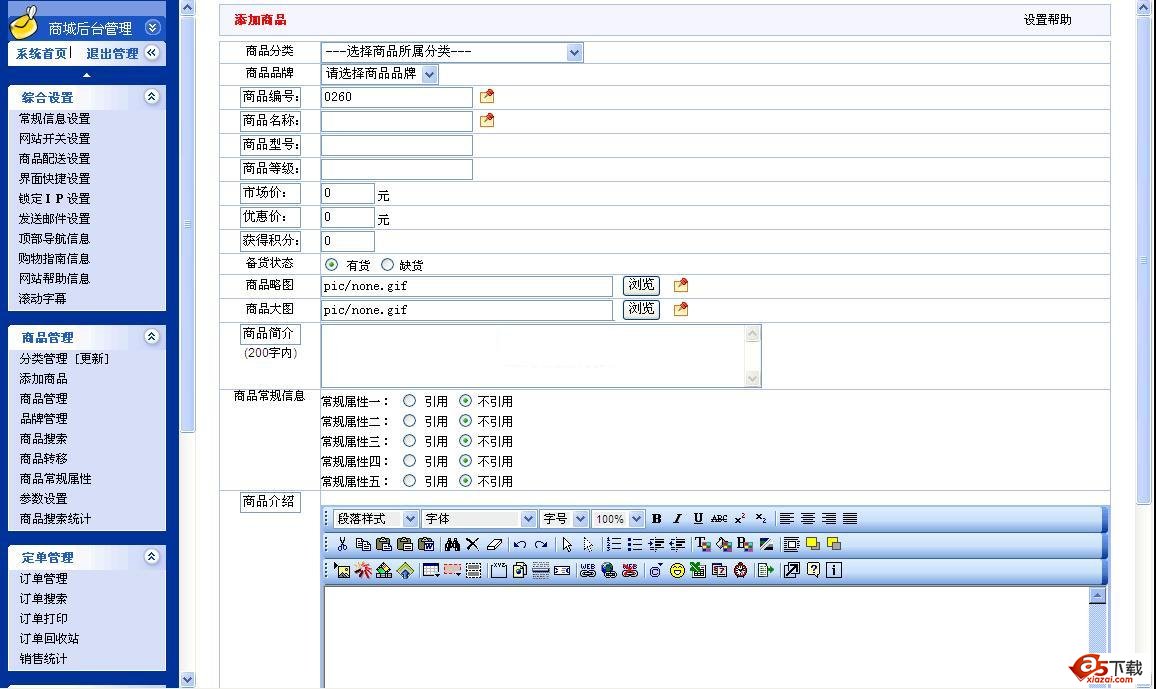Collapse the 综合设置 sidebar section
1156x689 pixels.
coord(151,97)
